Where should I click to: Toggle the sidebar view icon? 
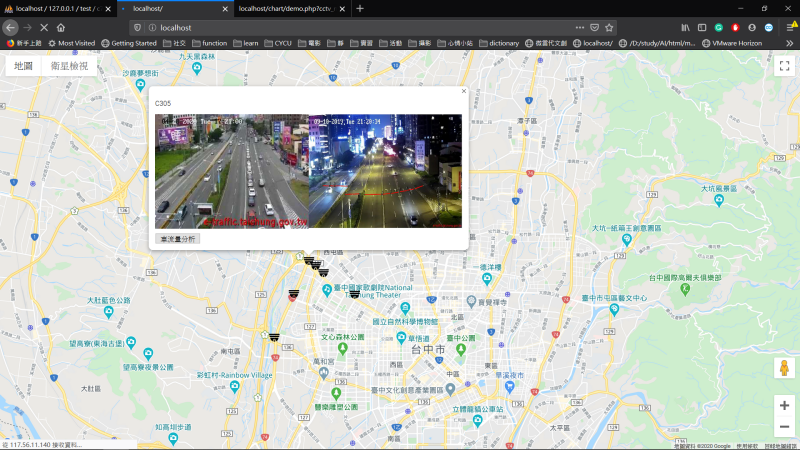point(702,28)
